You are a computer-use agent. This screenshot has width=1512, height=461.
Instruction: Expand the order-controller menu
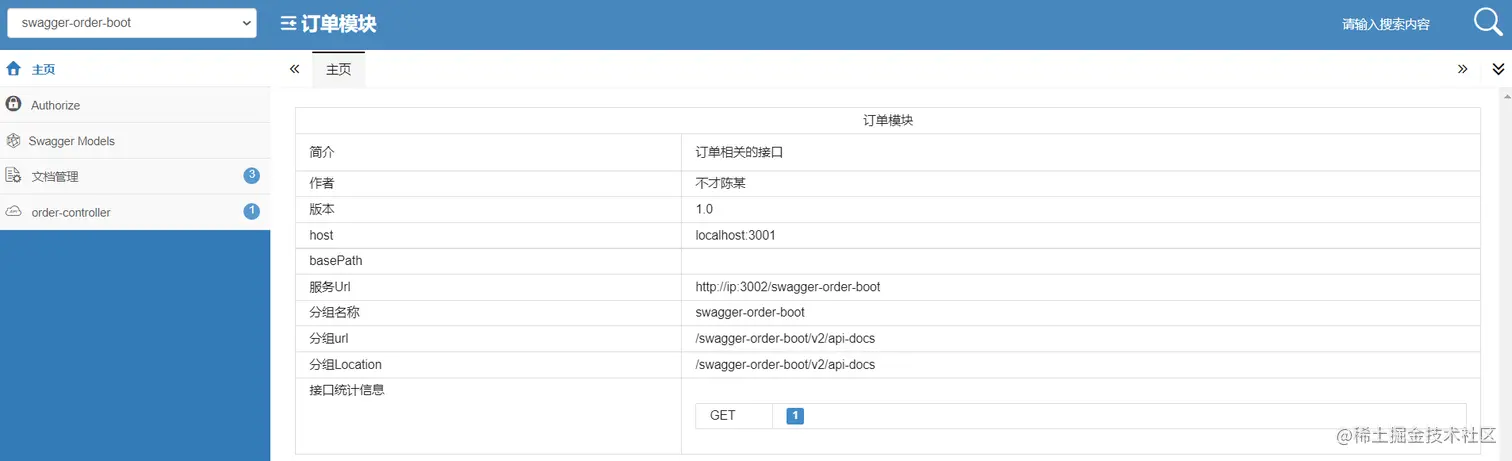pos(135,213)
